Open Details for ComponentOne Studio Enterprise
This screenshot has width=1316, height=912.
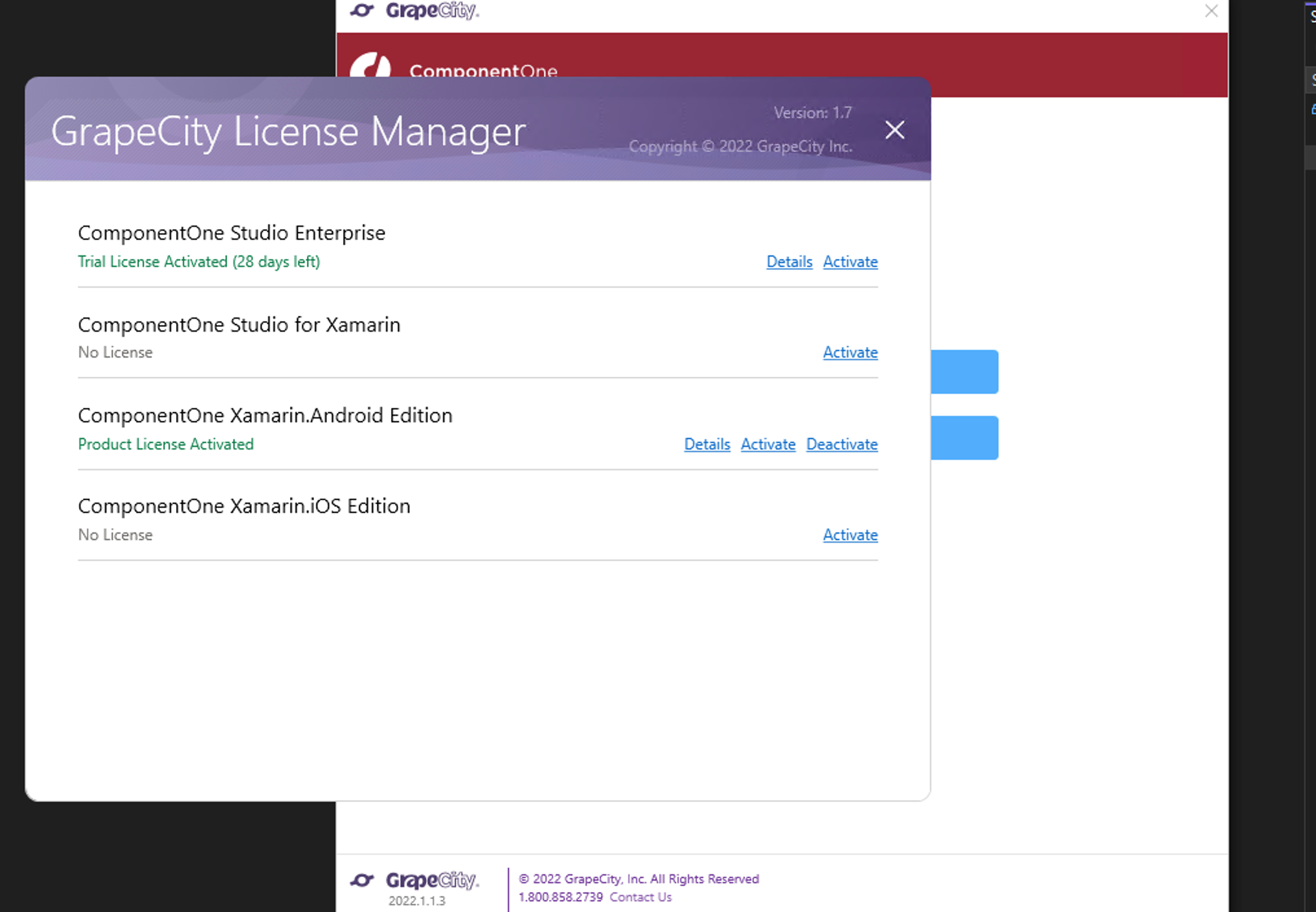(789, 262)
